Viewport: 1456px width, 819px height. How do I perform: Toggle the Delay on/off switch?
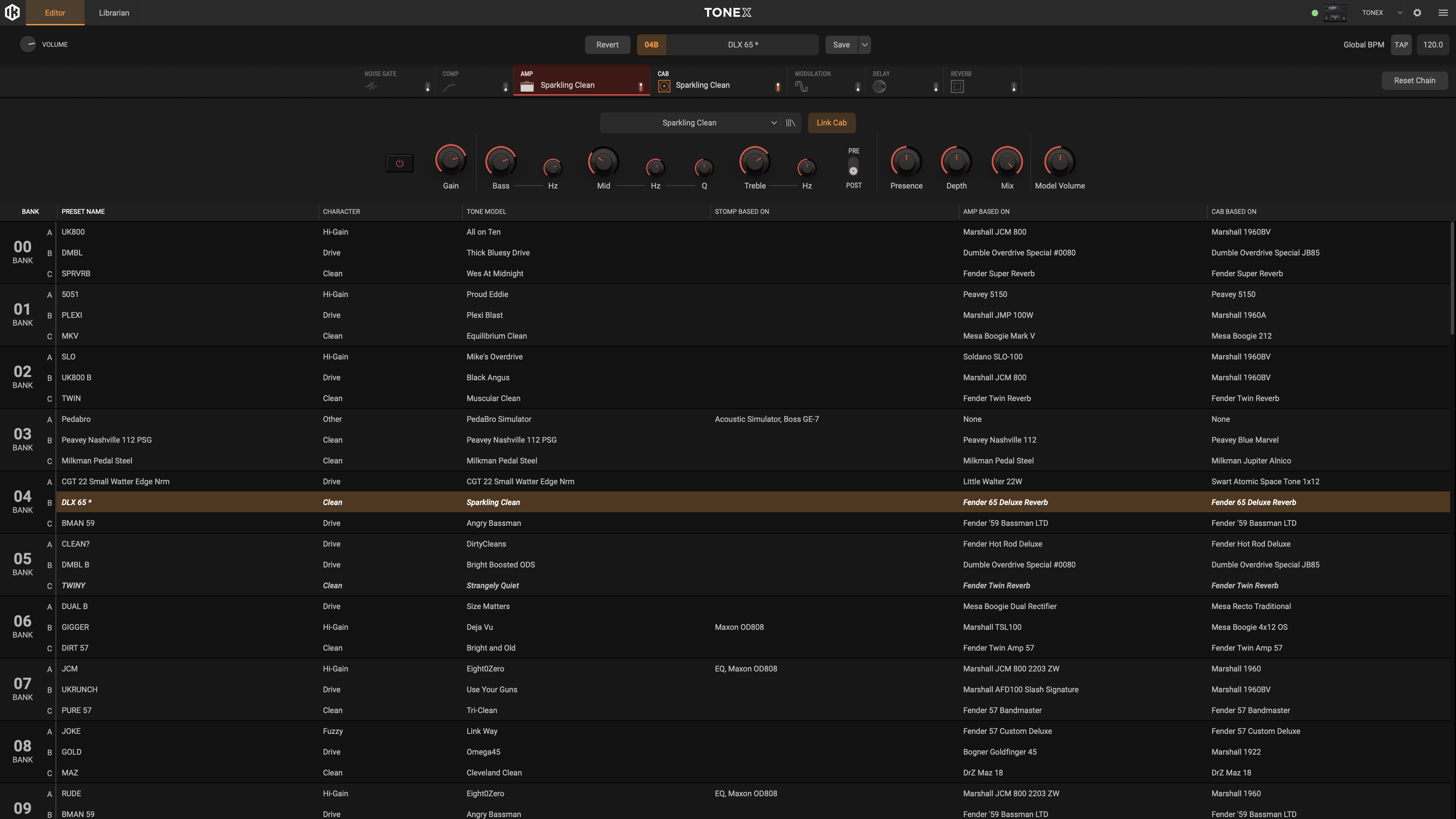click(936, 87)
